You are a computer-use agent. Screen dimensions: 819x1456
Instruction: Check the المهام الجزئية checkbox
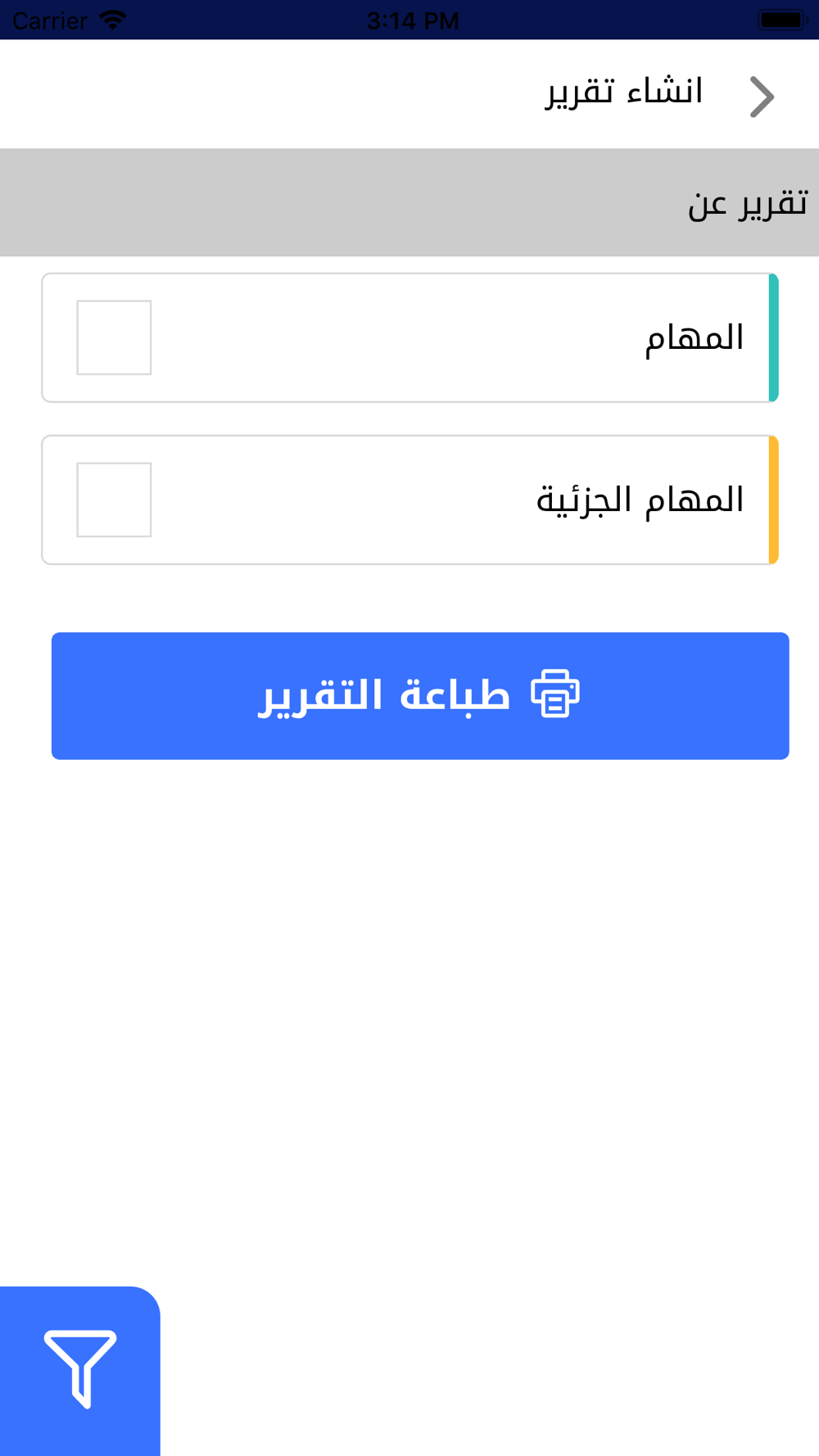(x=114, y=500)
